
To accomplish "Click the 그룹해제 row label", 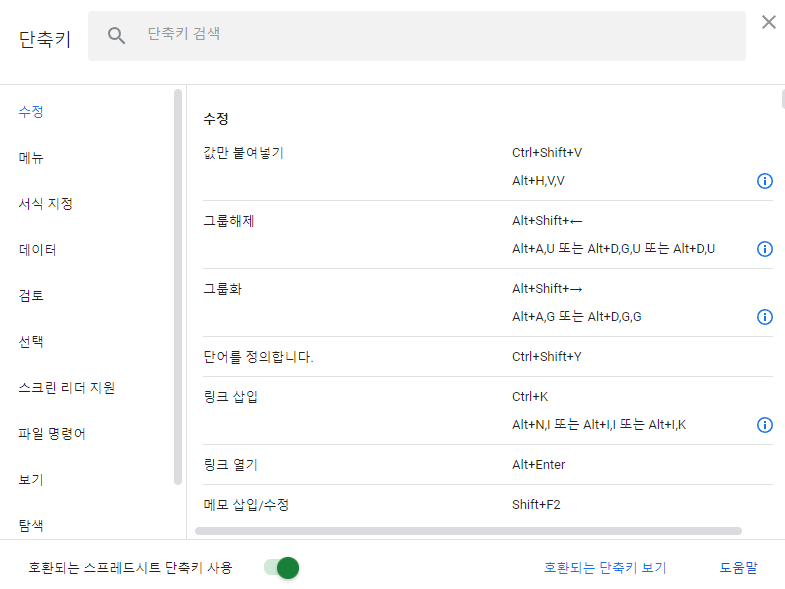I will click(229, 221).
